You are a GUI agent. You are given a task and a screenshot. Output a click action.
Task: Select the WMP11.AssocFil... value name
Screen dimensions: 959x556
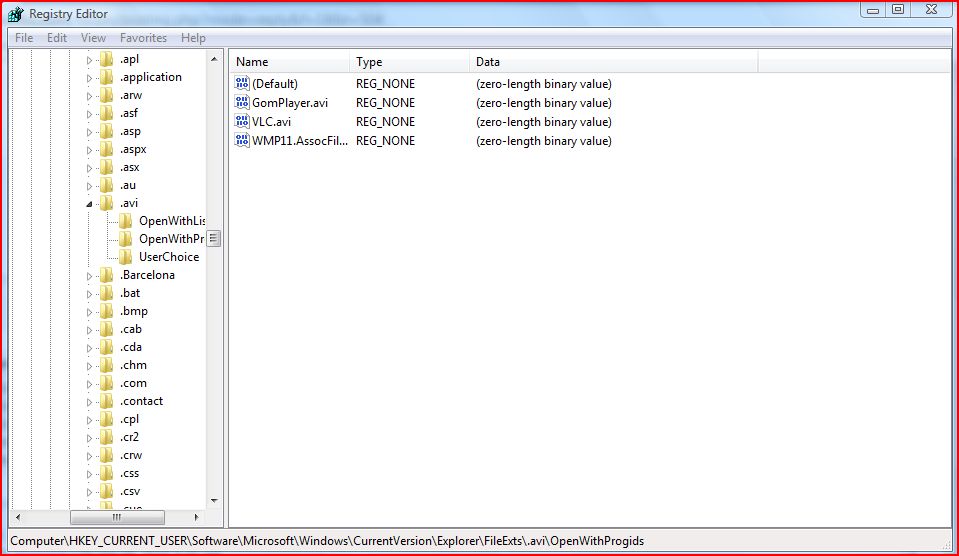coord(300,141)
